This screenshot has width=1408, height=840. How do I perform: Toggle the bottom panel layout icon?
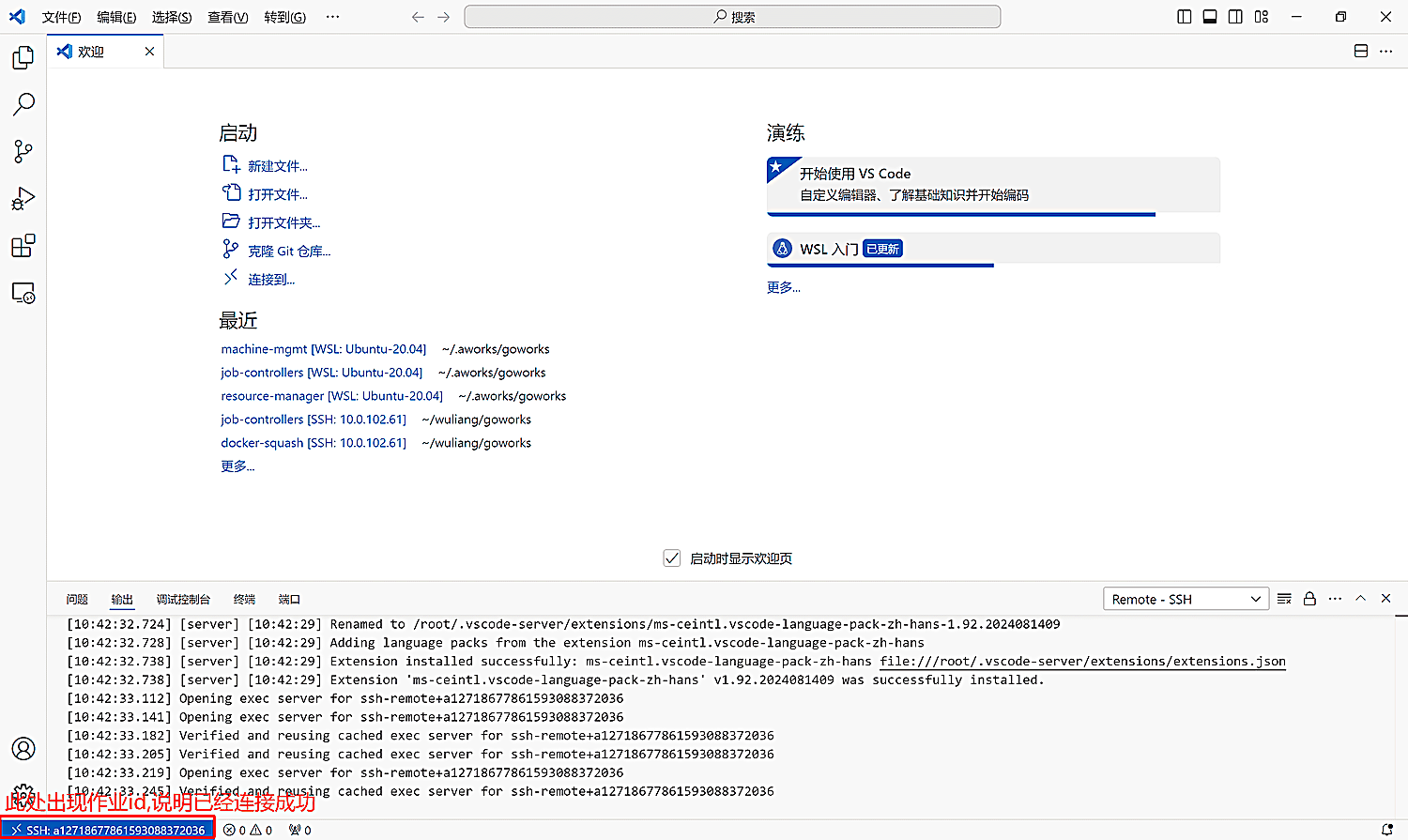pos(1210,17)
